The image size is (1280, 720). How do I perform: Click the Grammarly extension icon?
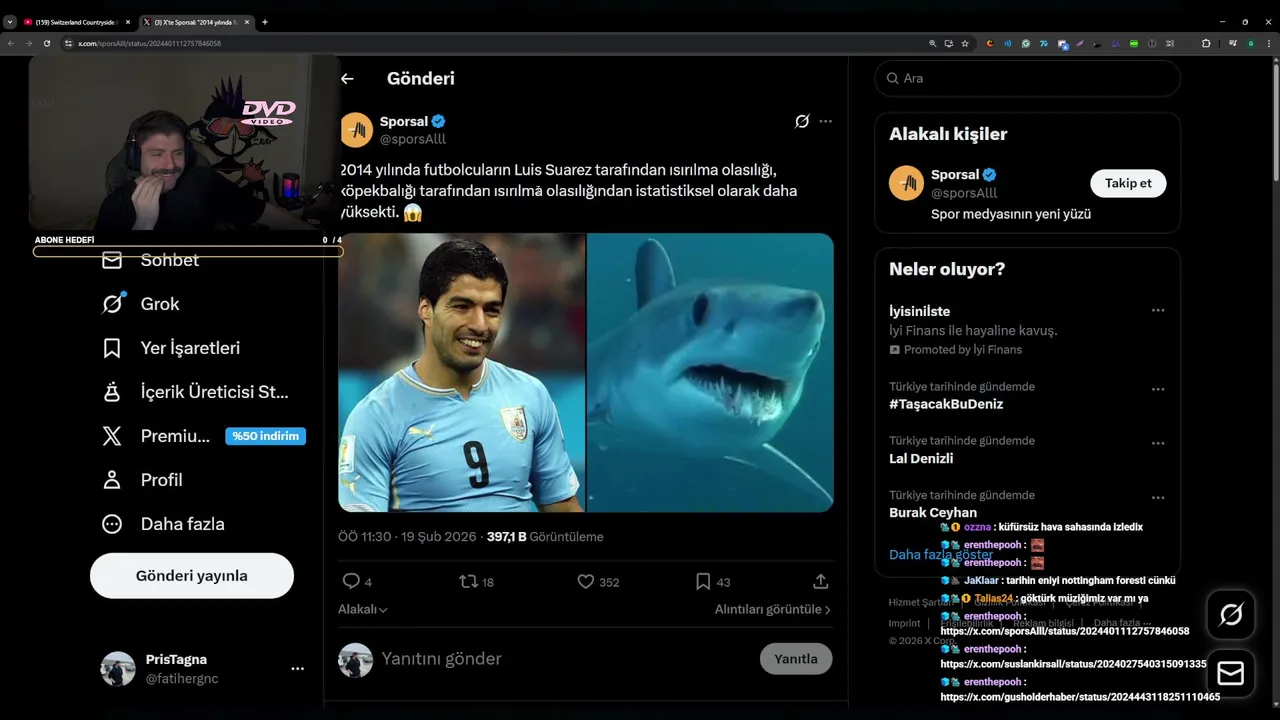pyautogui.click(x=1026, y=44)
